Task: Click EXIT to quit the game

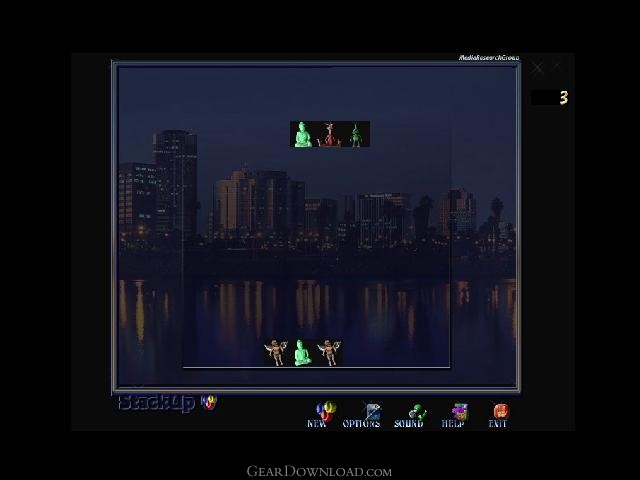Action: 498,415
